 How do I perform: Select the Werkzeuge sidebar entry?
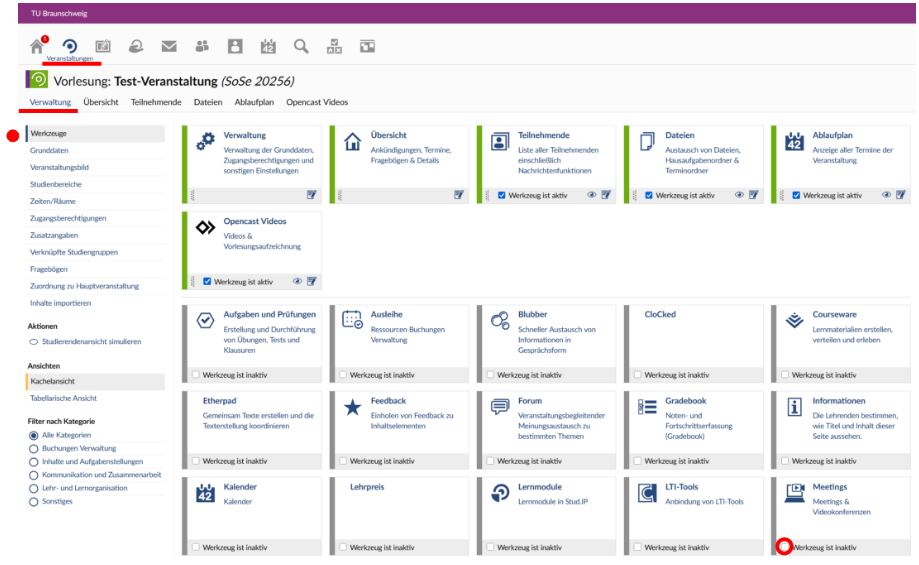pyautogui.click(x=95, y=134)
